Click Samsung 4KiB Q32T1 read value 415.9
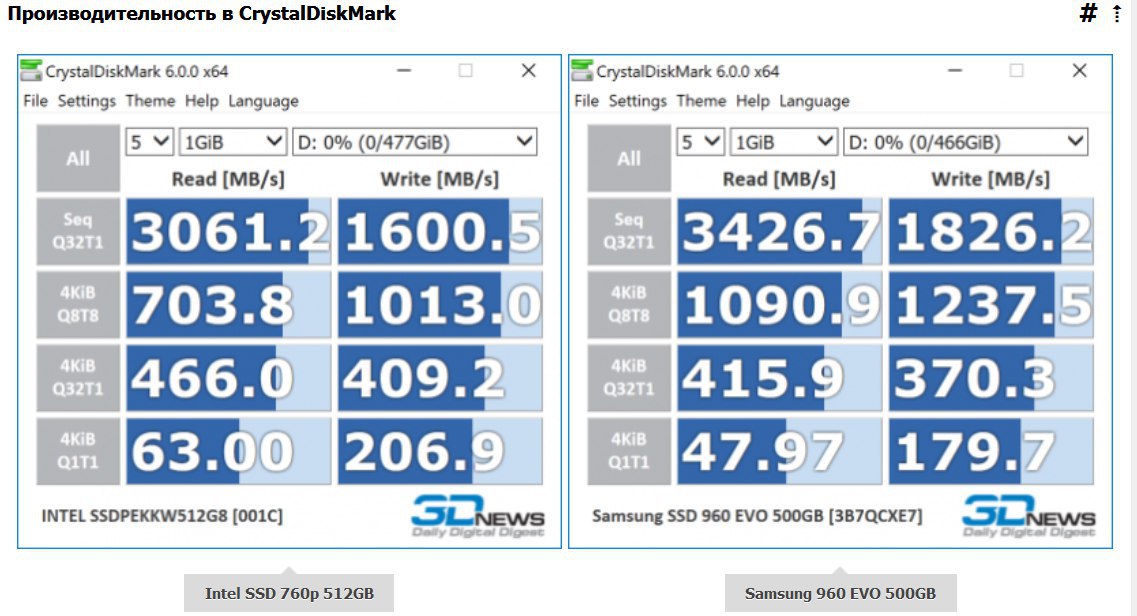 [x=780, y=378]
